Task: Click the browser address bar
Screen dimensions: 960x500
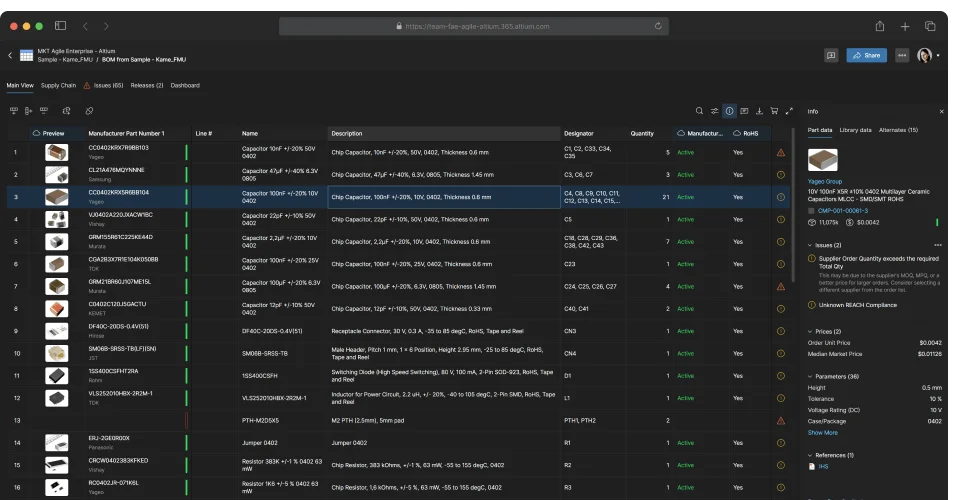Action: click(473, 26)
